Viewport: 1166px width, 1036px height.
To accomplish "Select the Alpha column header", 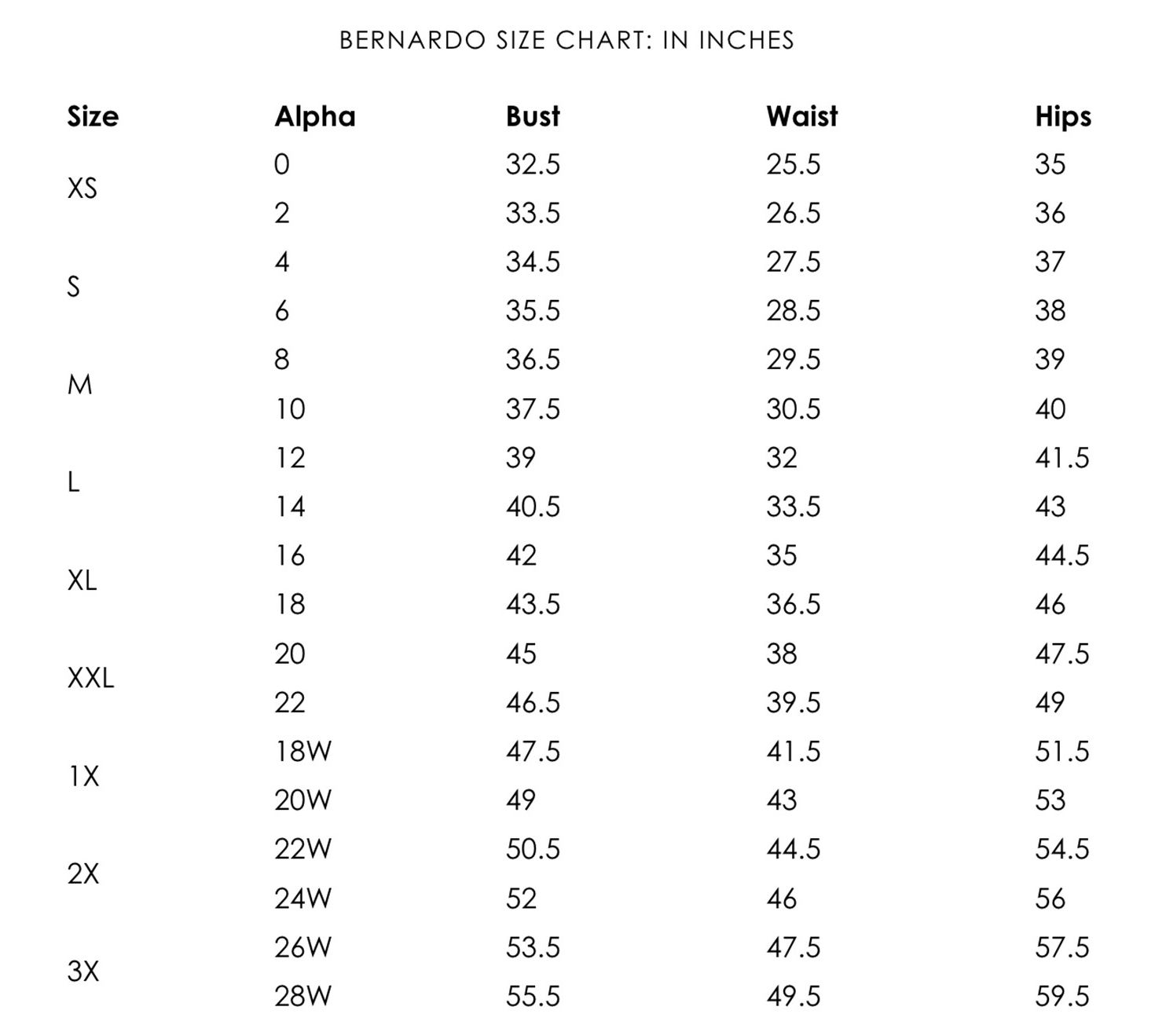I will coord(314,116).
